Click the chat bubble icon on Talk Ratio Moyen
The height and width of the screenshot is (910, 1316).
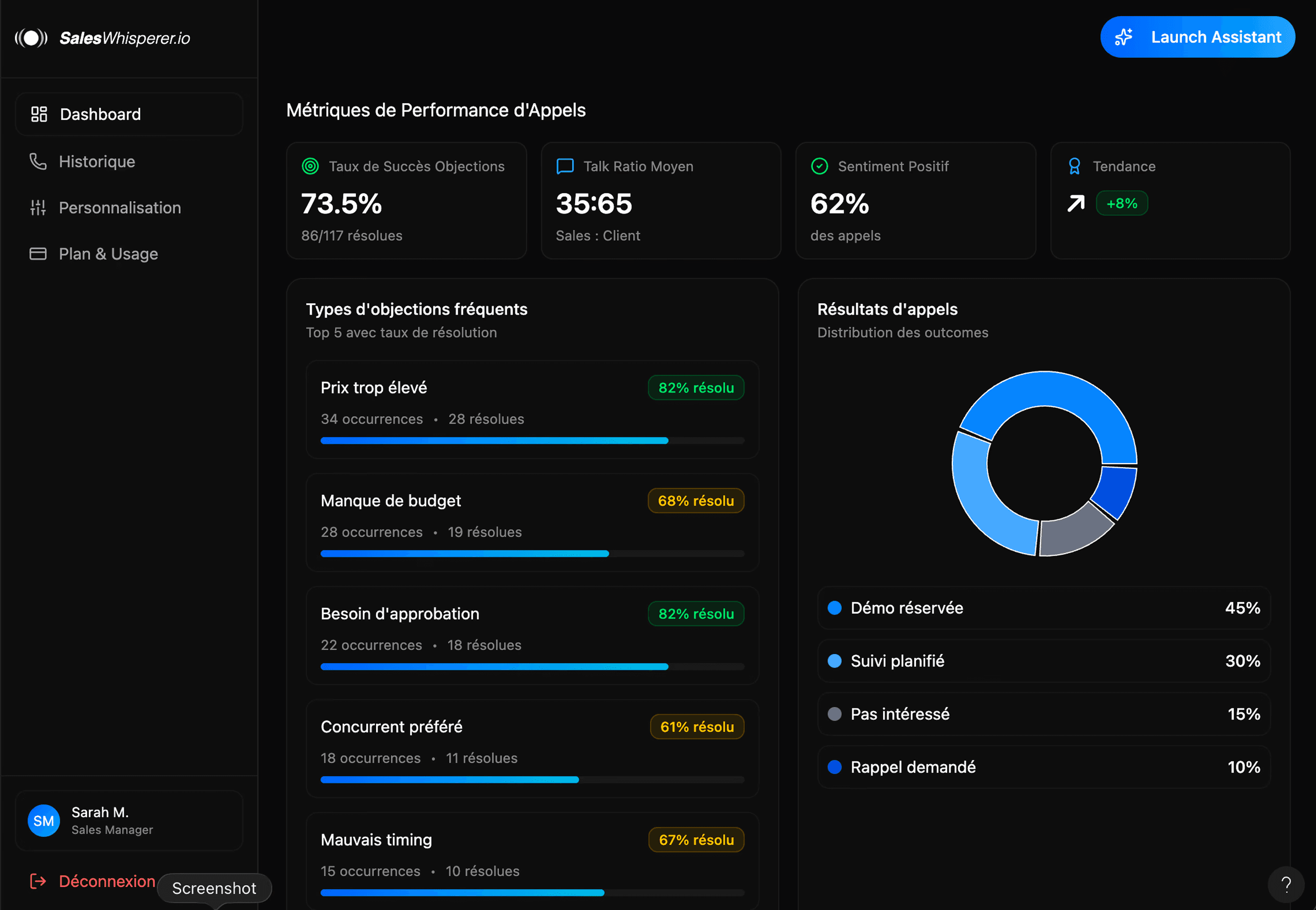point(565,167)
